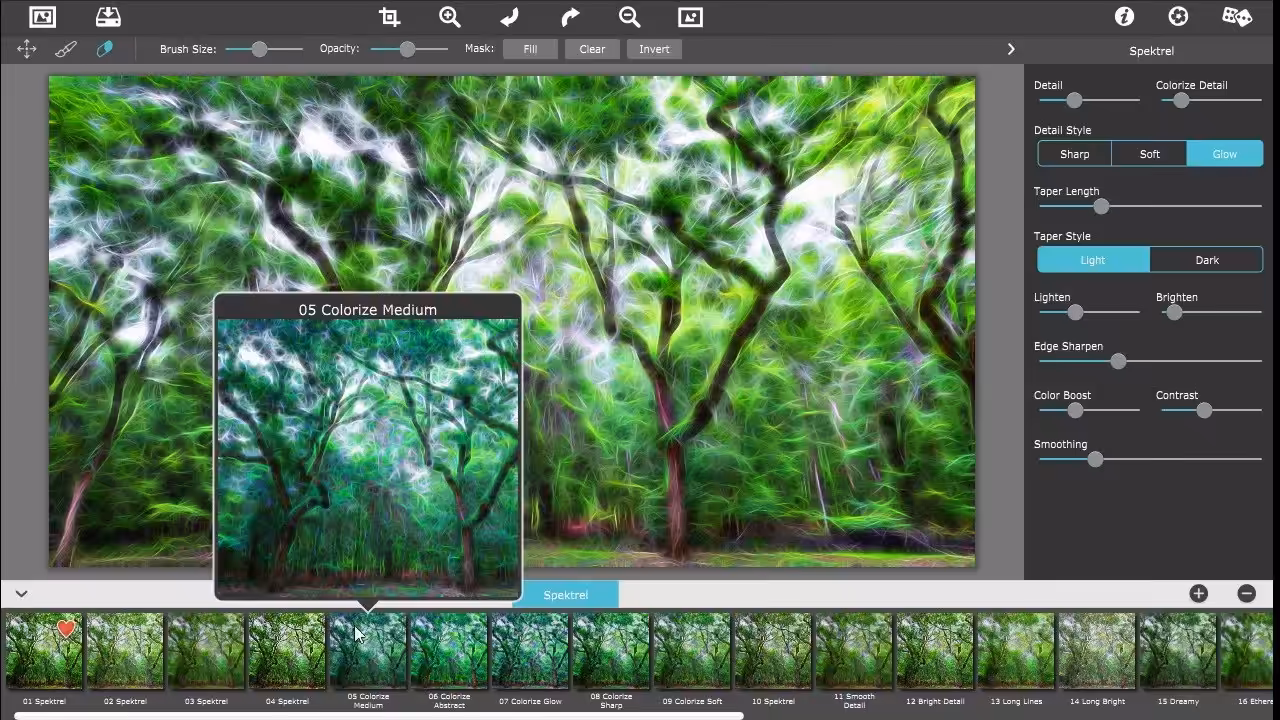Undo the last change
The image size is (1280, 720).
(x=510, y=17)
